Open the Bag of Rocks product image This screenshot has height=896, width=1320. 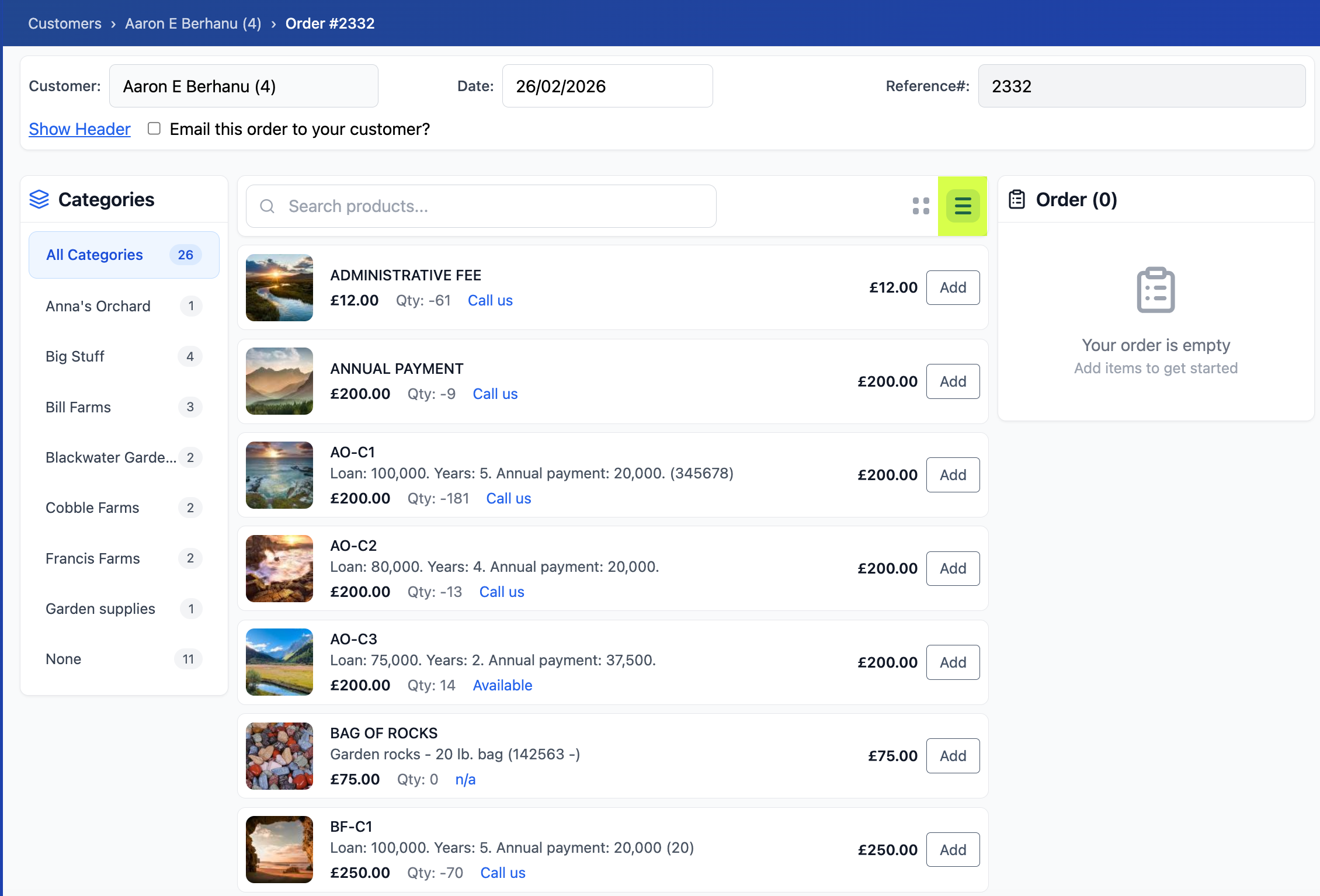pyautogui.click(x=279, y=756)
